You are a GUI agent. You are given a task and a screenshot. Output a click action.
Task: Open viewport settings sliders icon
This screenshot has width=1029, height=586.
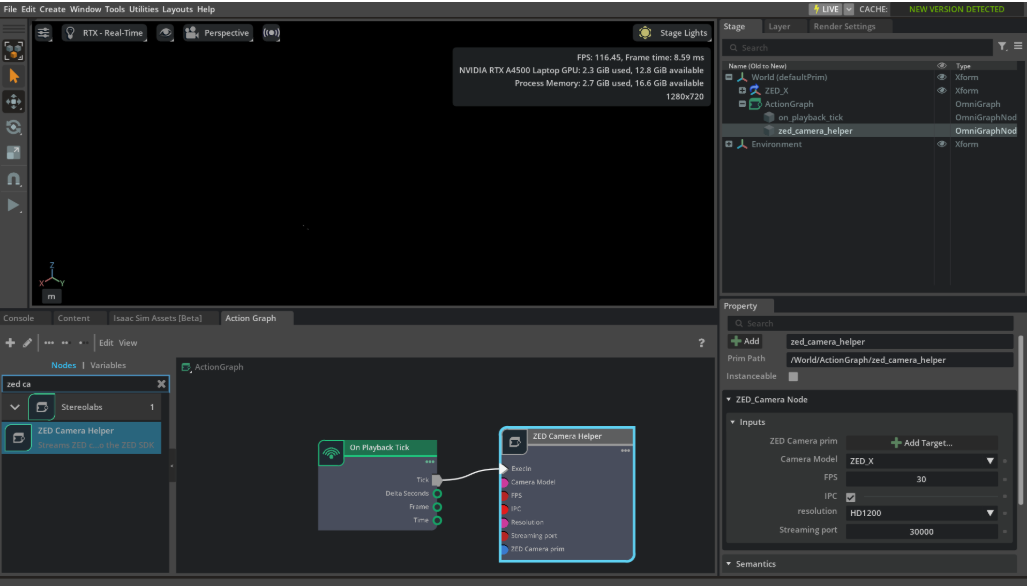click(x=44, y=33)
